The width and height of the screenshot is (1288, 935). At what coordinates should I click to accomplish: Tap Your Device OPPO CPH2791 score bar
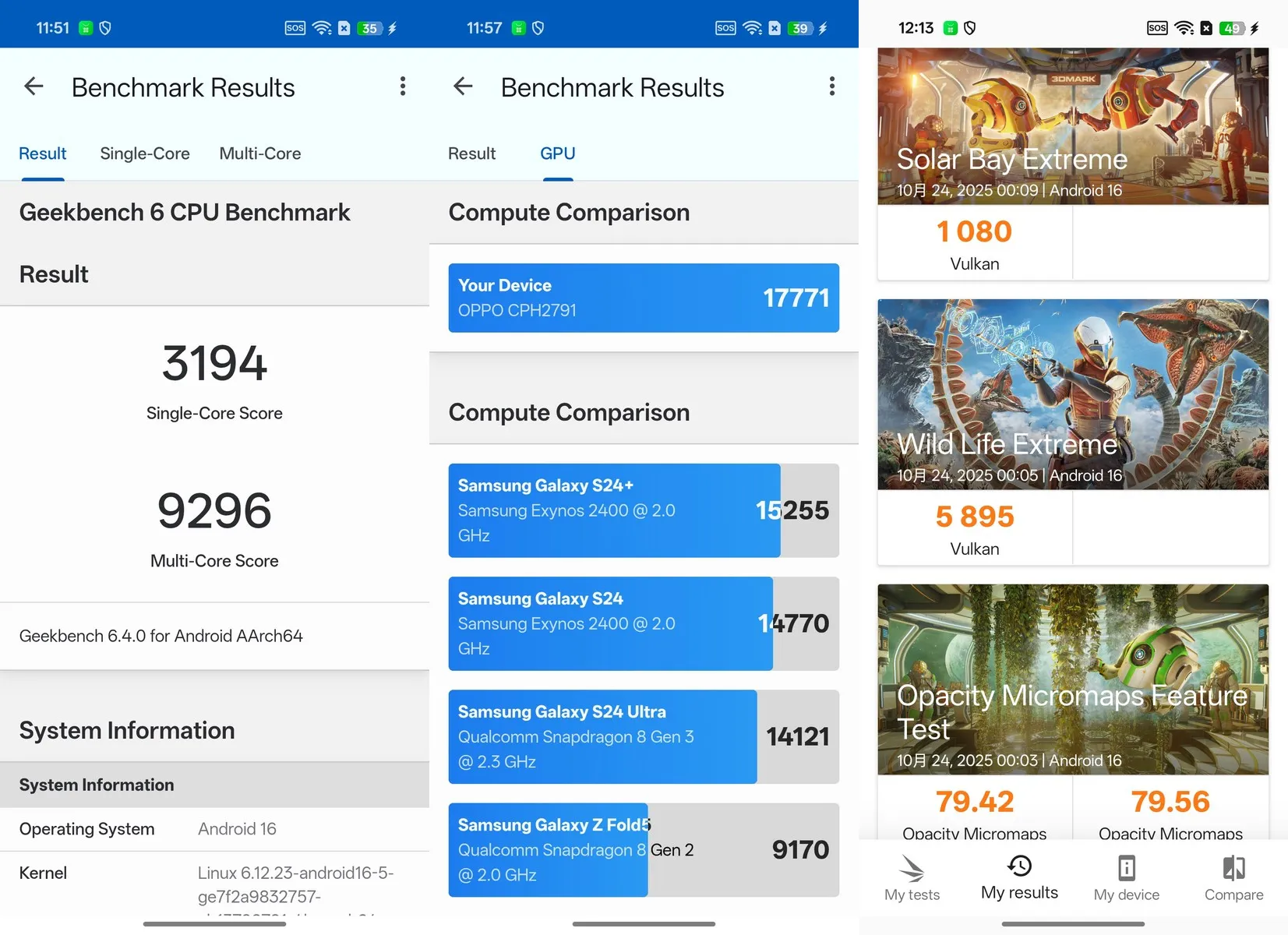tap(644, 298)
